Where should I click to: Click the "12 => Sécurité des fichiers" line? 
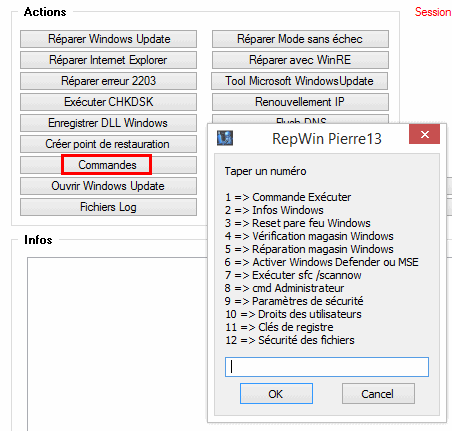[290, 340]
